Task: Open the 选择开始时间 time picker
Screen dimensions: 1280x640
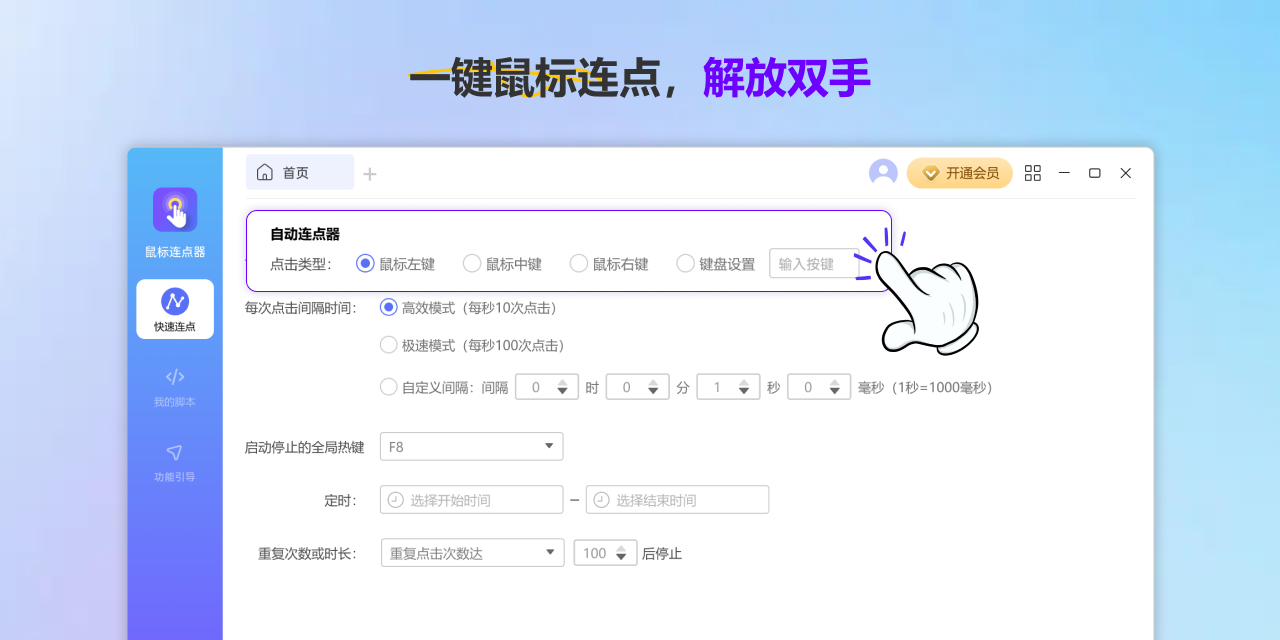Action: click(x=470, y=499)
